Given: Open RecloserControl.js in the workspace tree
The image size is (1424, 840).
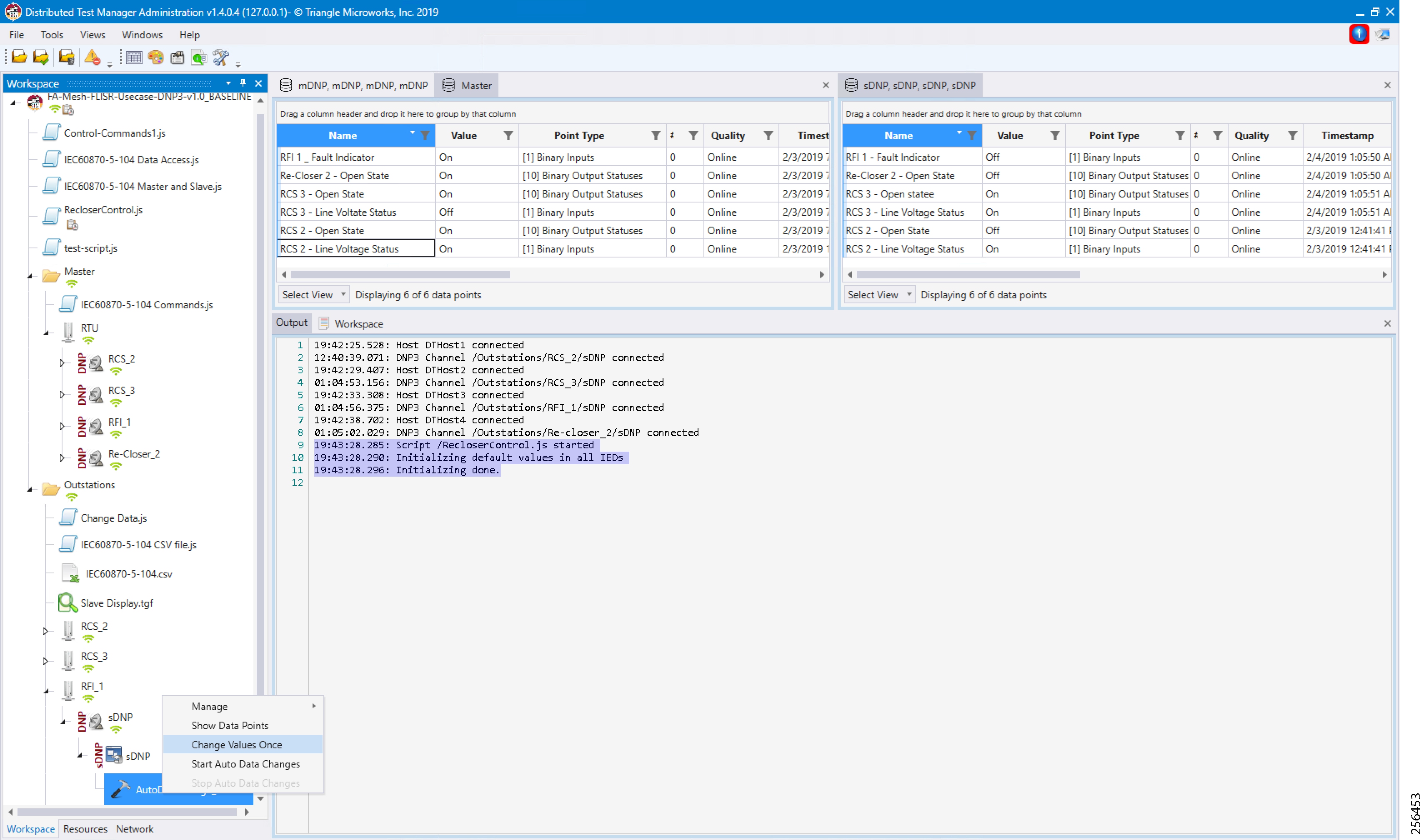Looking at the screenshot, I should [103, 210].
